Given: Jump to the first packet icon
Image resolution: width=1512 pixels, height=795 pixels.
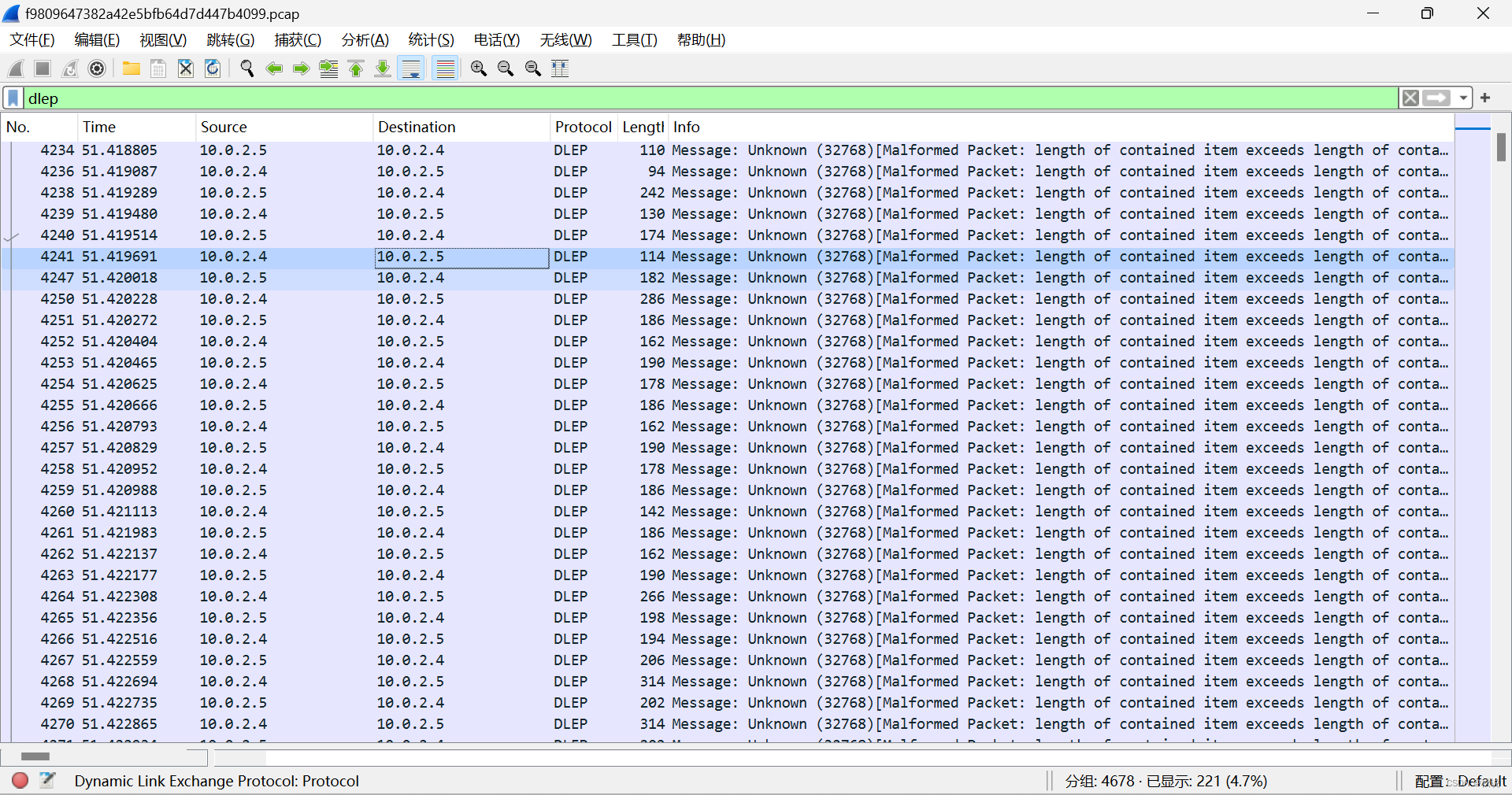Looking at the screenshot, I should (355, 68).
